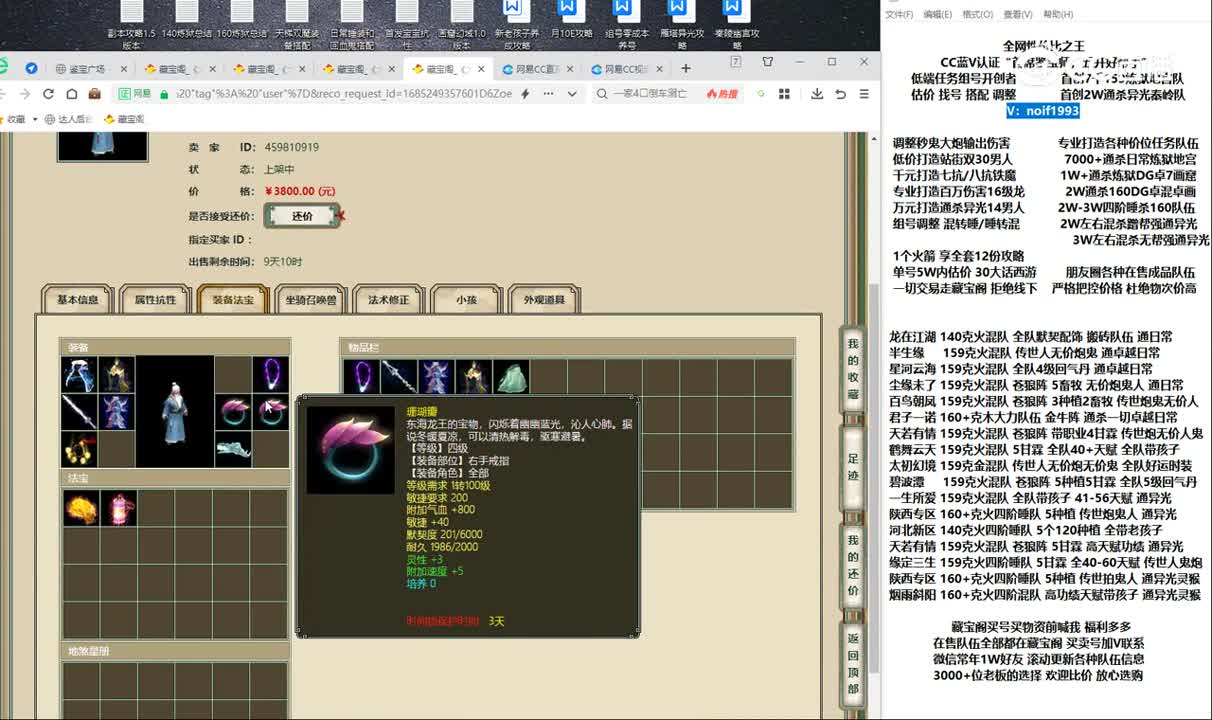
Task: Click the browser home icon
Action: point(71,94)
